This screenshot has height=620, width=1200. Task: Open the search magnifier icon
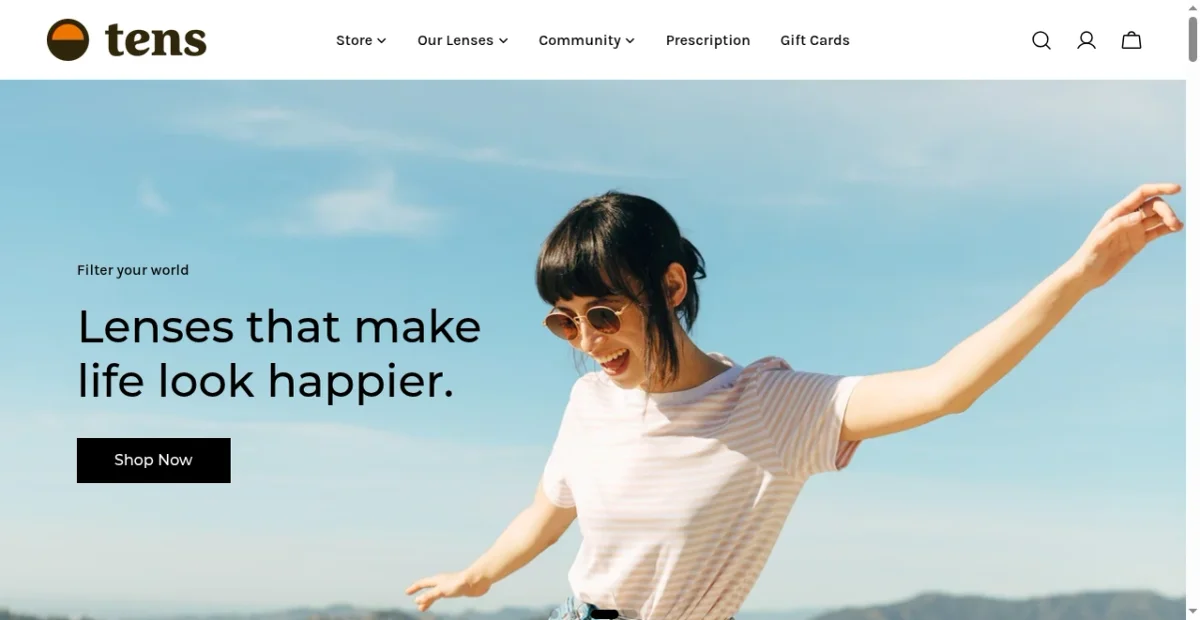[x=1041, y=40]
